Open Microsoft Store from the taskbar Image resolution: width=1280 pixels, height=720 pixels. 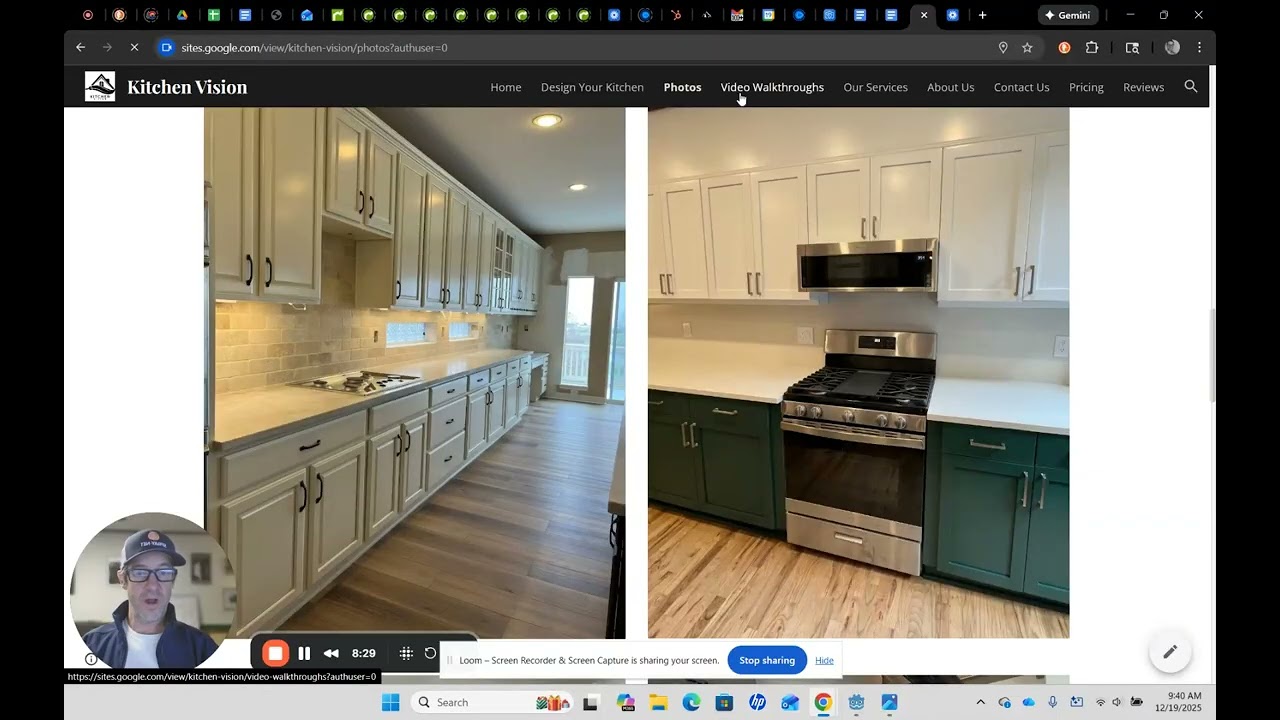(724, 702)
